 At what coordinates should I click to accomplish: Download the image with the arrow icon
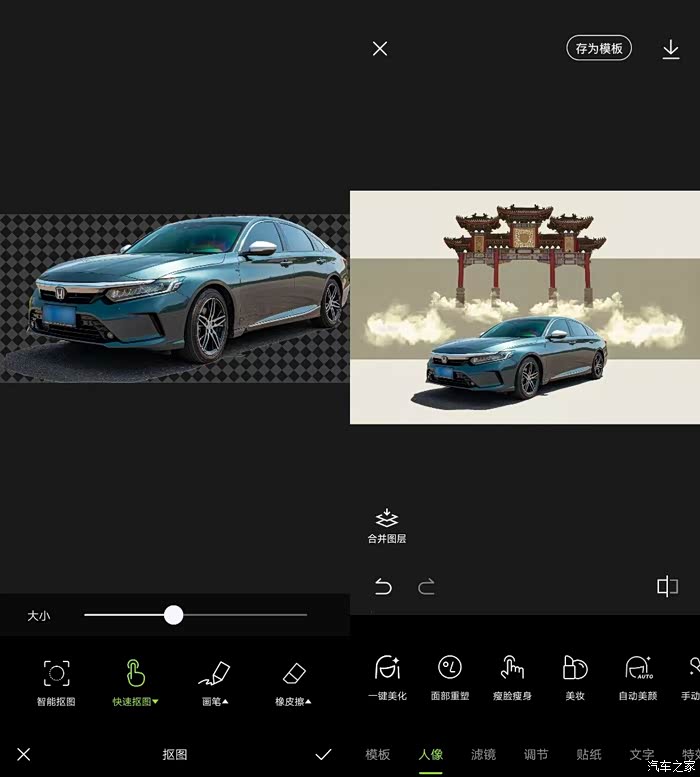tap(671, 50)
